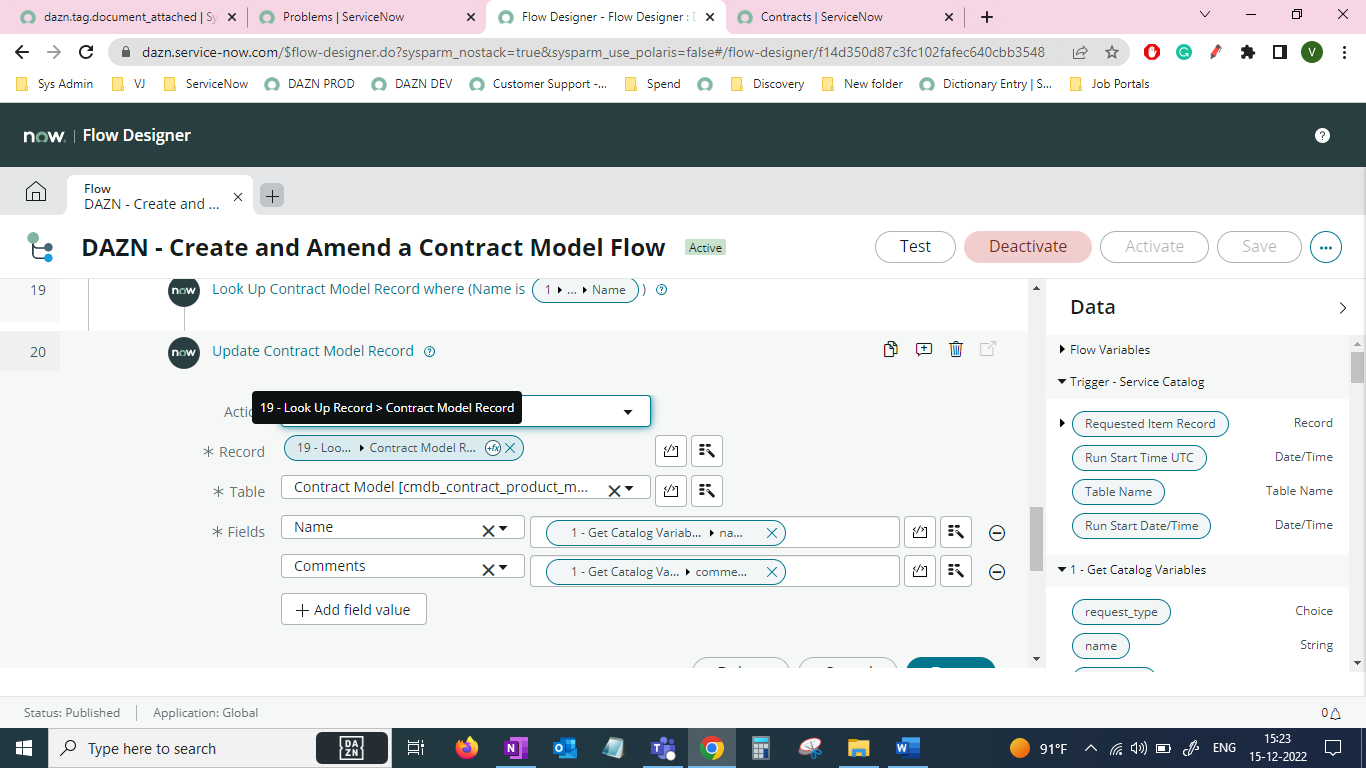Image resolution: width=1366 pixels, height=768 pixels.
Task: Open Outlook from the taskbar
Action: (x=565, y=748)
